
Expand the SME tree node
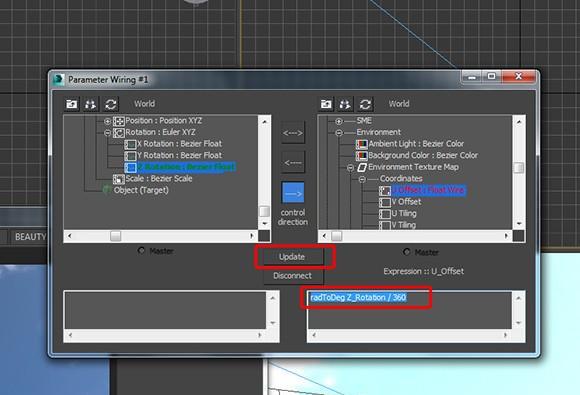point(338,121)
